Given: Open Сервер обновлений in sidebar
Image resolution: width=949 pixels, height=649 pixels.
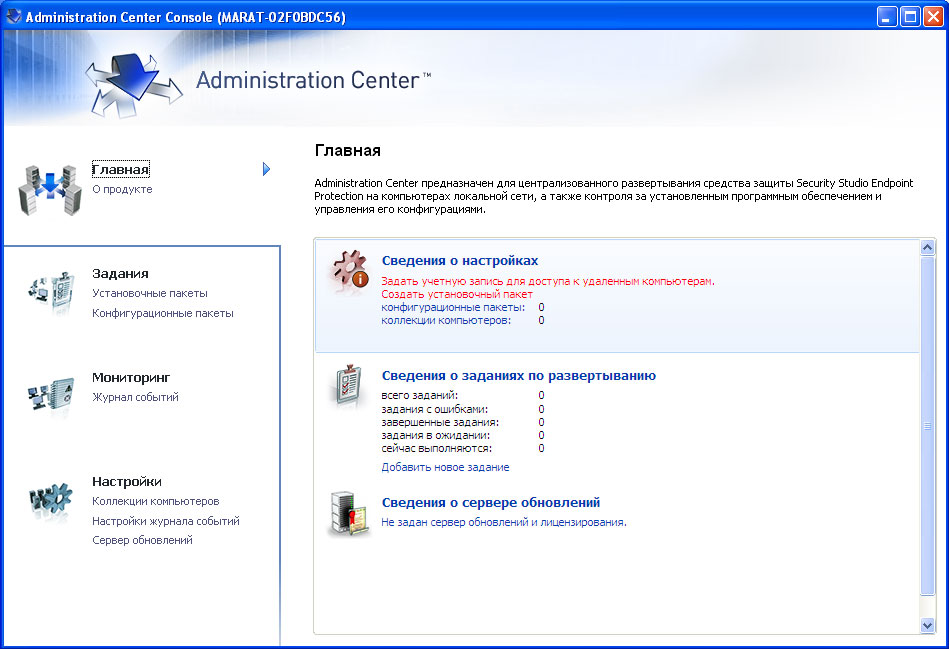Looking at the screenshot, I should coord(142,540).
